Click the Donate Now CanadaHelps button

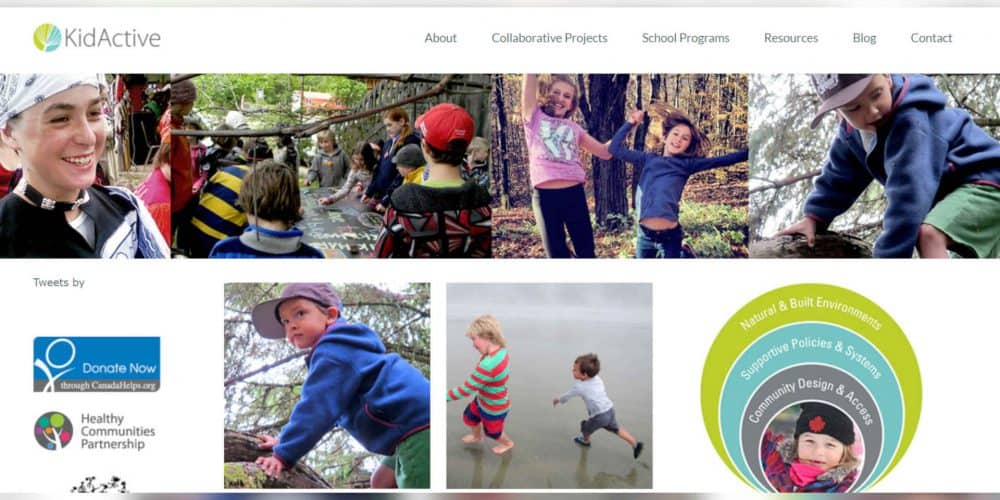[97, 364]
